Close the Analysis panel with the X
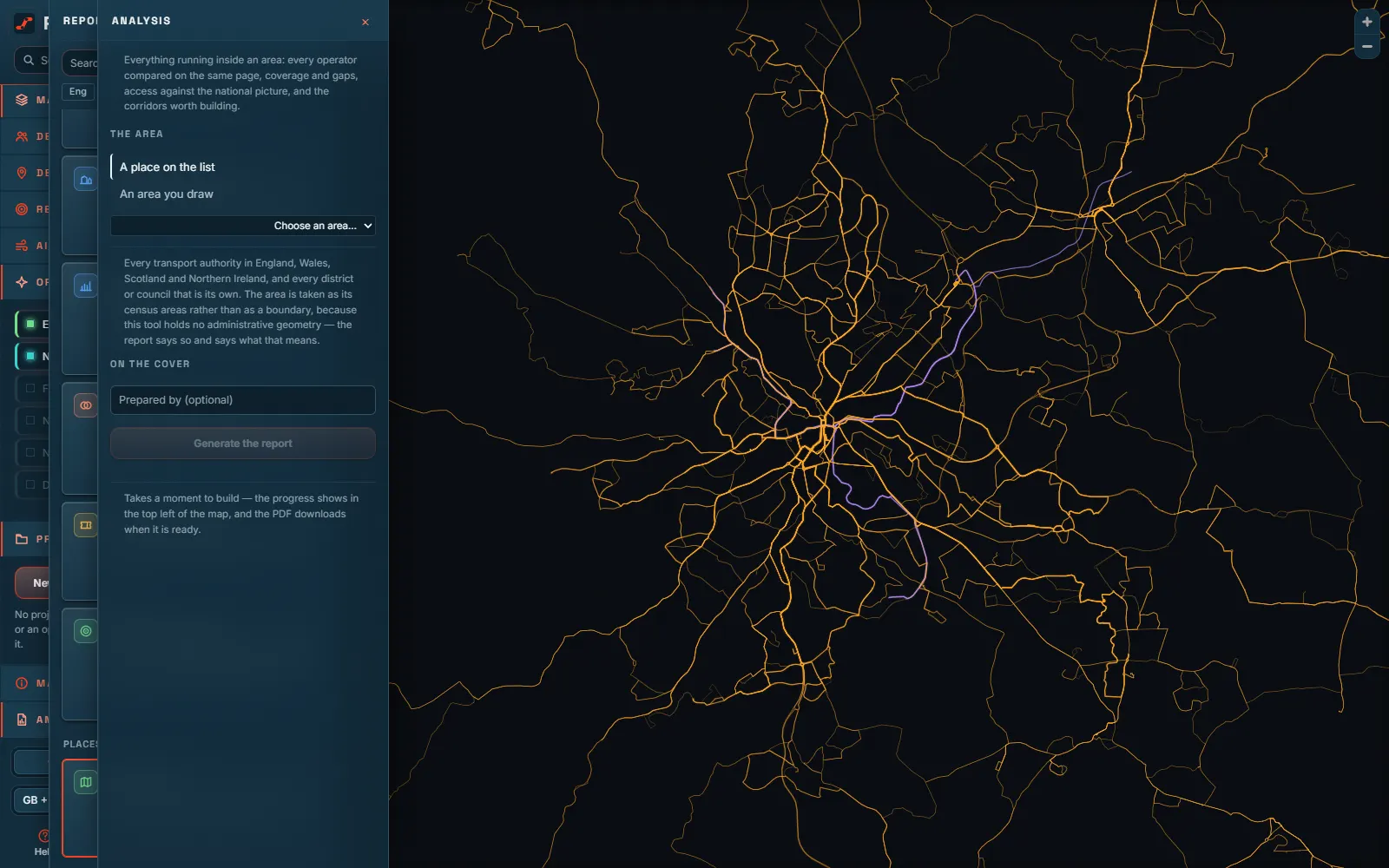 point(365,22)
